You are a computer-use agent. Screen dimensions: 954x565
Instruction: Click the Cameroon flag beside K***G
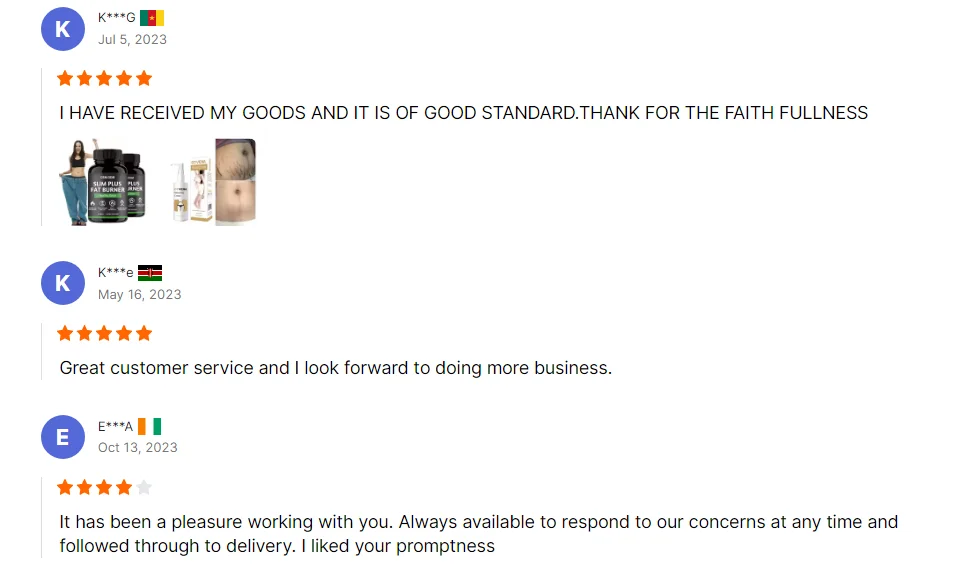click(152, 18)
